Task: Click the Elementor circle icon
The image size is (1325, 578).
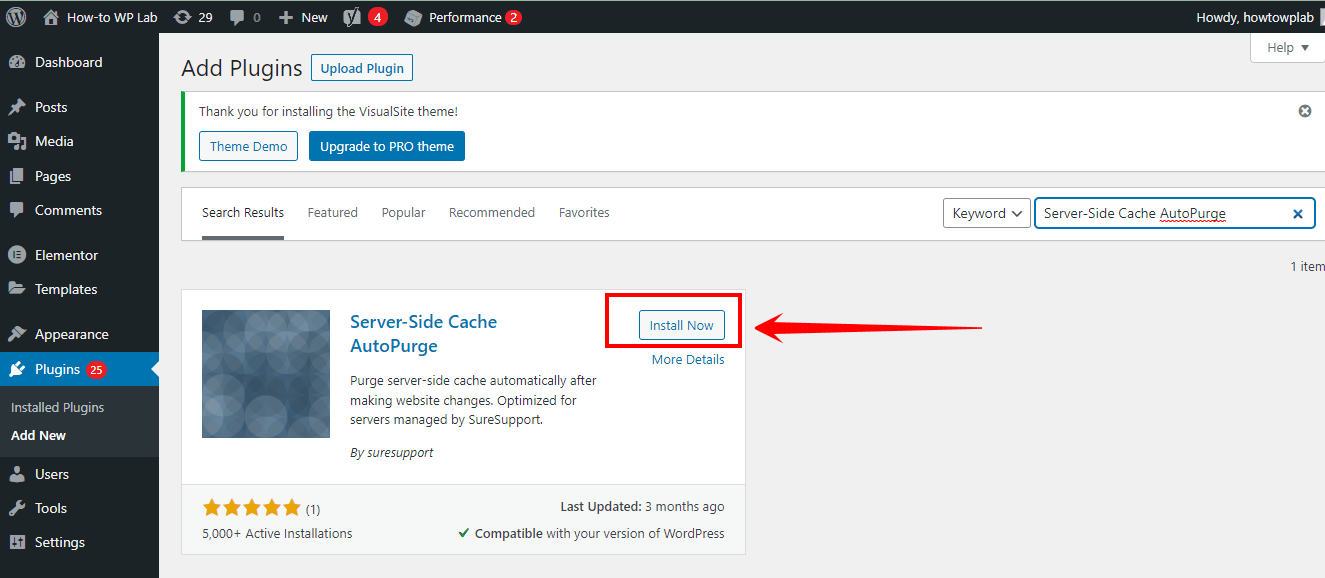Action: click(x=17, y=255)
